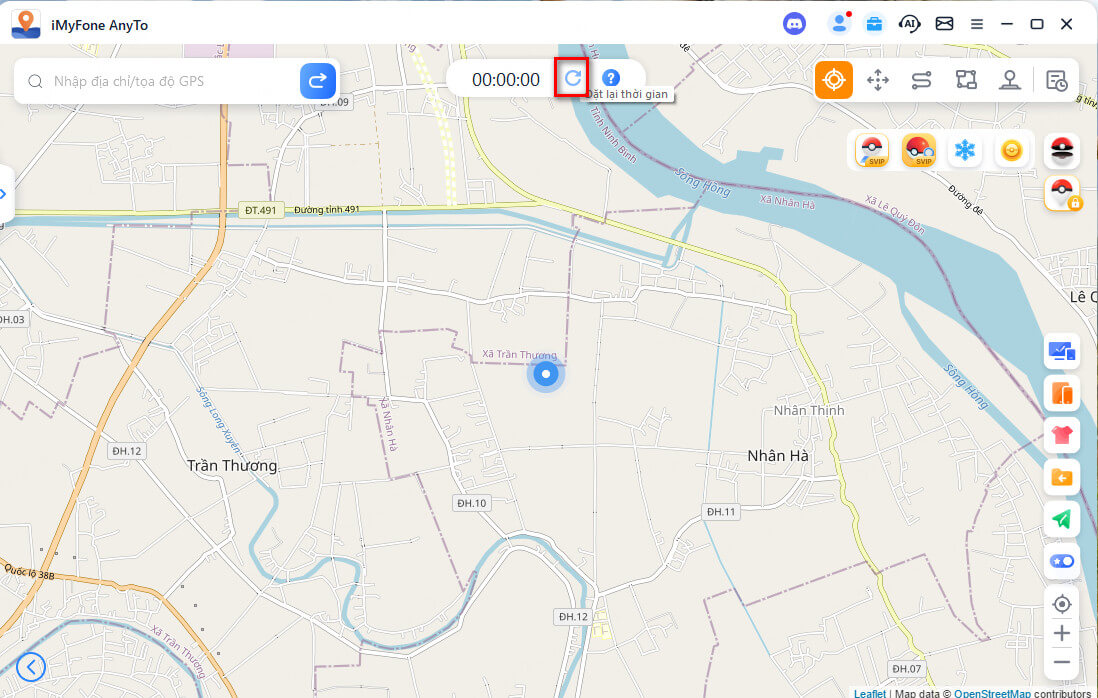This screenshot has height=698, width=1098.
Task: Open the user account profile menu
Action: pos(839,24)
